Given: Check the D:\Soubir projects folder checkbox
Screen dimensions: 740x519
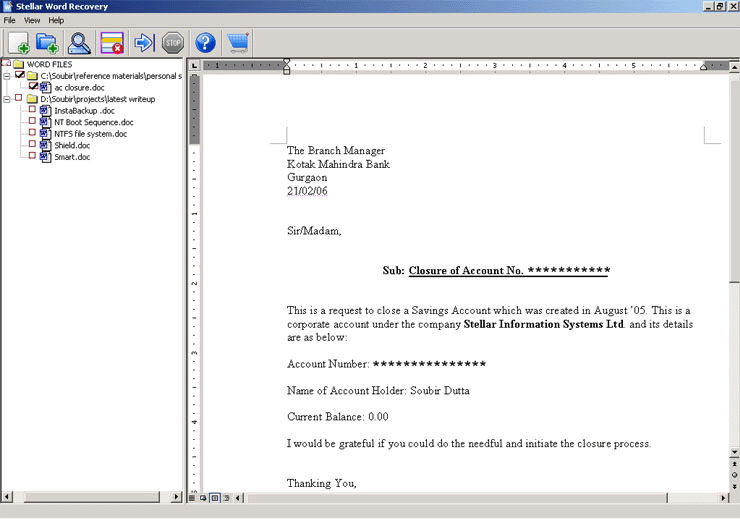Looking at the screenshot, I should (18, 98).
